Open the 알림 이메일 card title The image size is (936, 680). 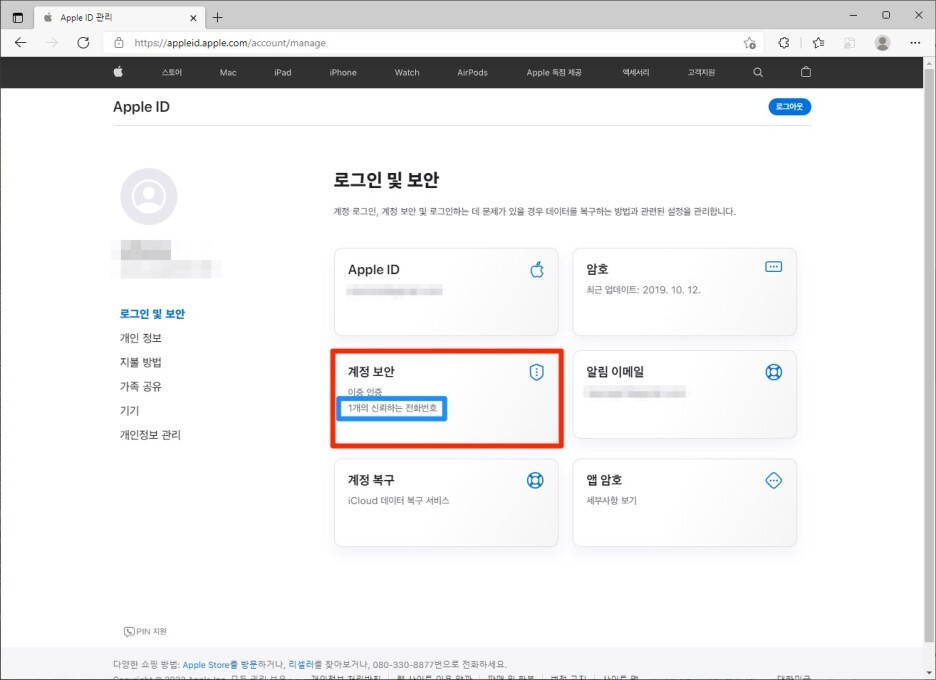(x=615, y=371)
